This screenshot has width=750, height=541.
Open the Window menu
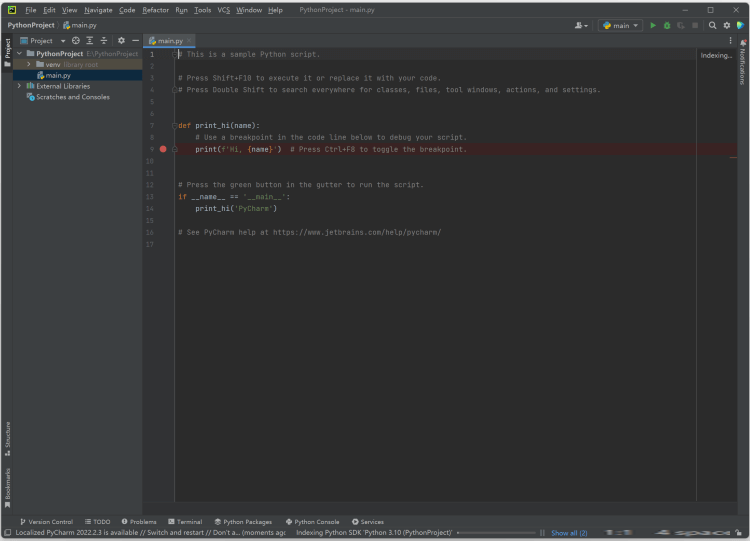[249, 10]
